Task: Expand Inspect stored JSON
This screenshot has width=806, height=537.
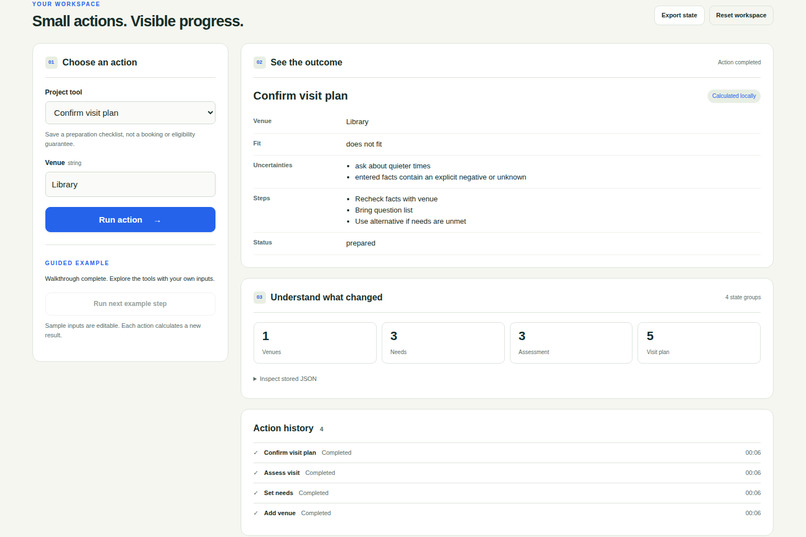Action: (x=285, y=379)
